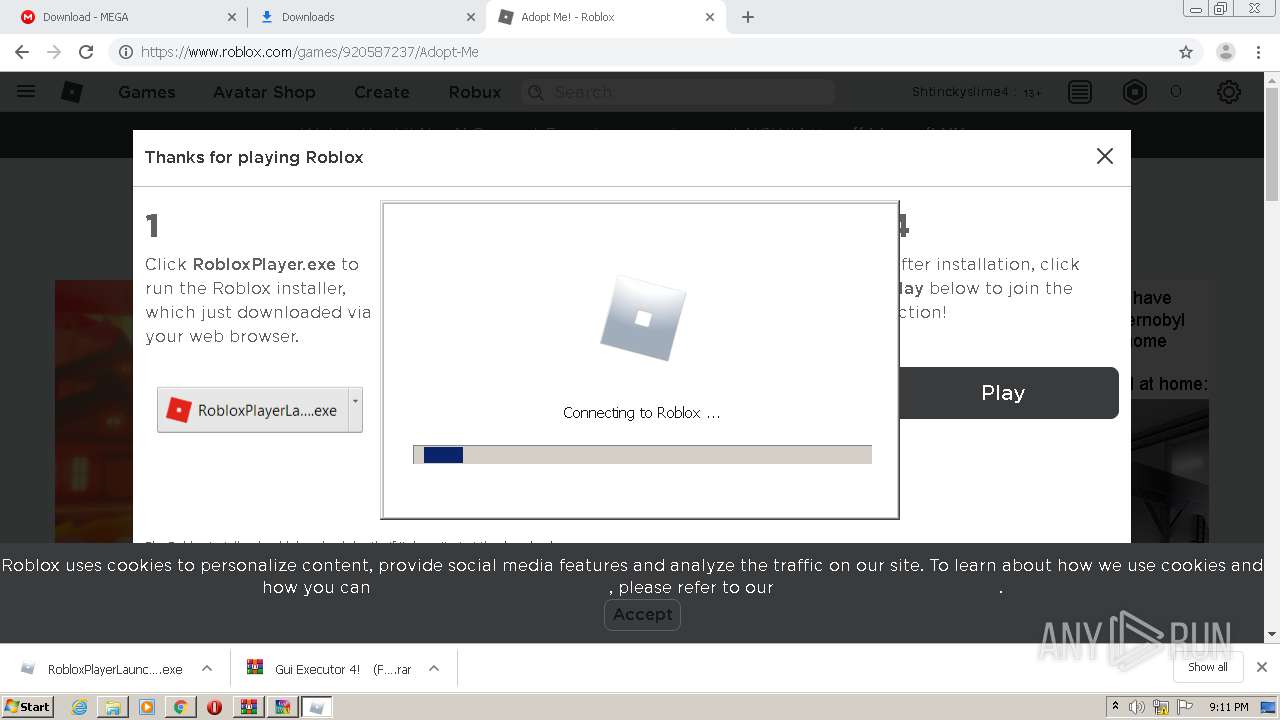Click the volume speaker tray icon
The image size is (1280, 720).
click(1137, 707)
